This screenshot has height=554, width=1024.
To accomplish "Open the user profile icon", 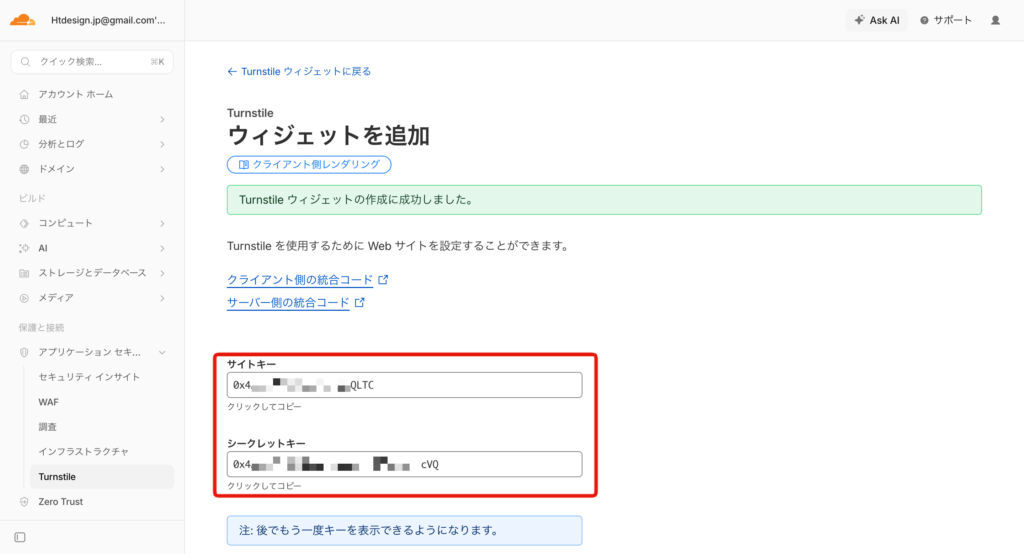I will pos(995,20).
